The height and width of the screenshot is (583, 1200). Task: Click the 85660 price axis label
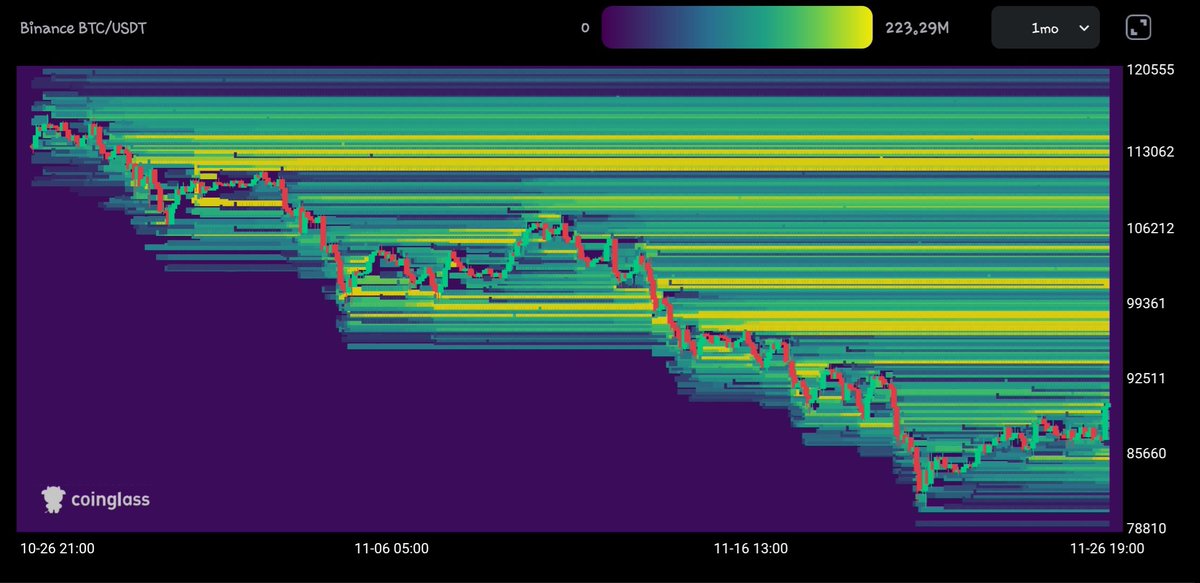tap(1146, 453)
